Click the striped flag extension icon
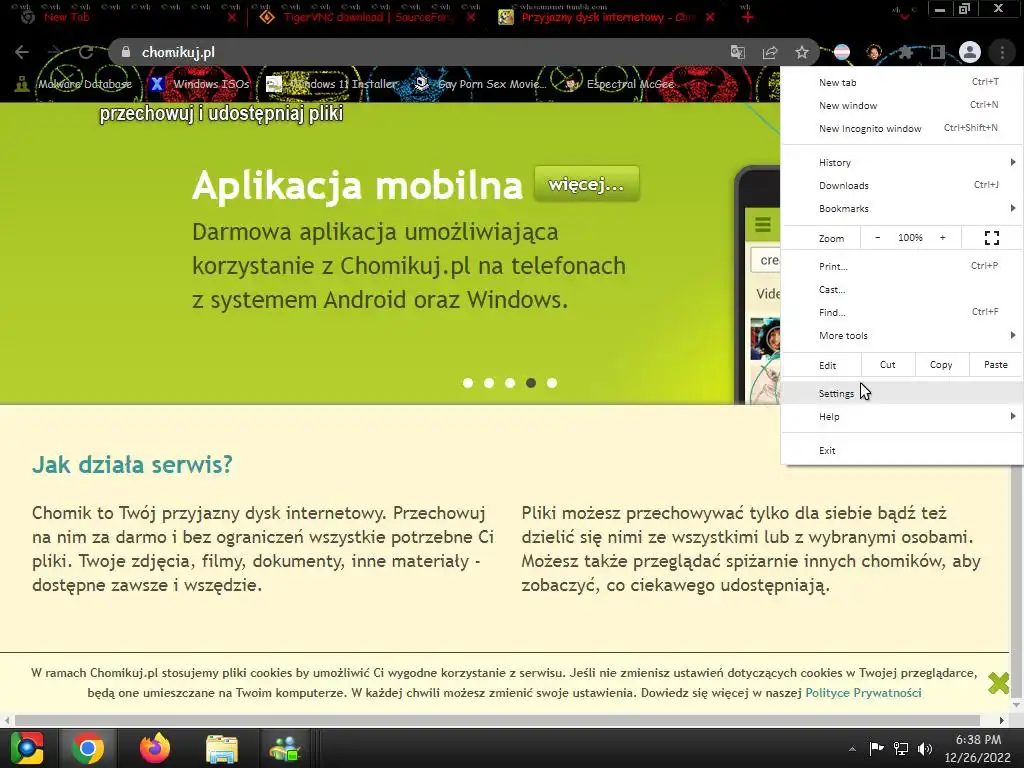Viewport: 1024px width, 768px height. click(x=842, y=52)
